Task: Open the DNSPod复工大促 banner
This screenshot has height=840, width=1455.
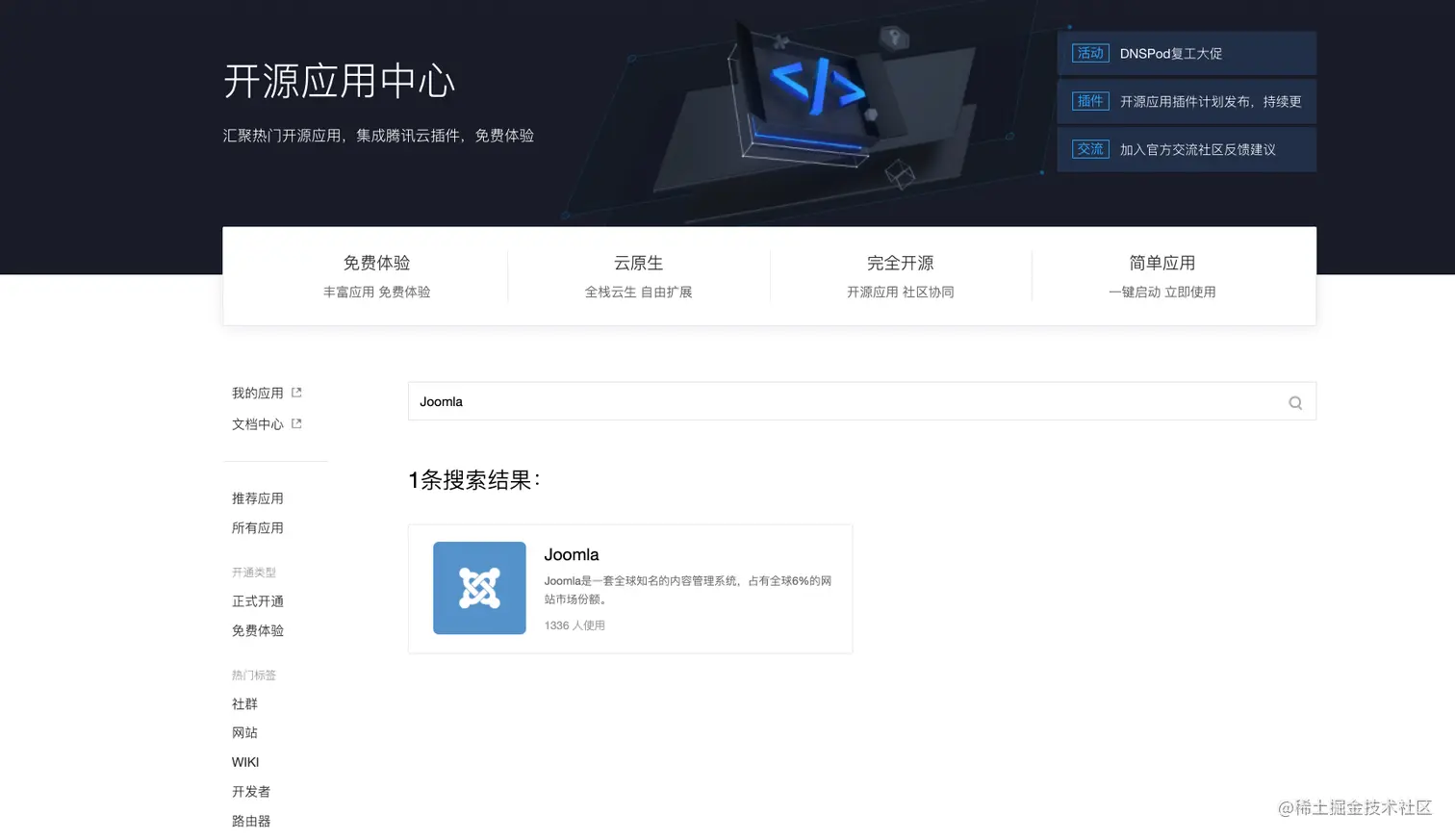Action: click(x=1187, y=53)
